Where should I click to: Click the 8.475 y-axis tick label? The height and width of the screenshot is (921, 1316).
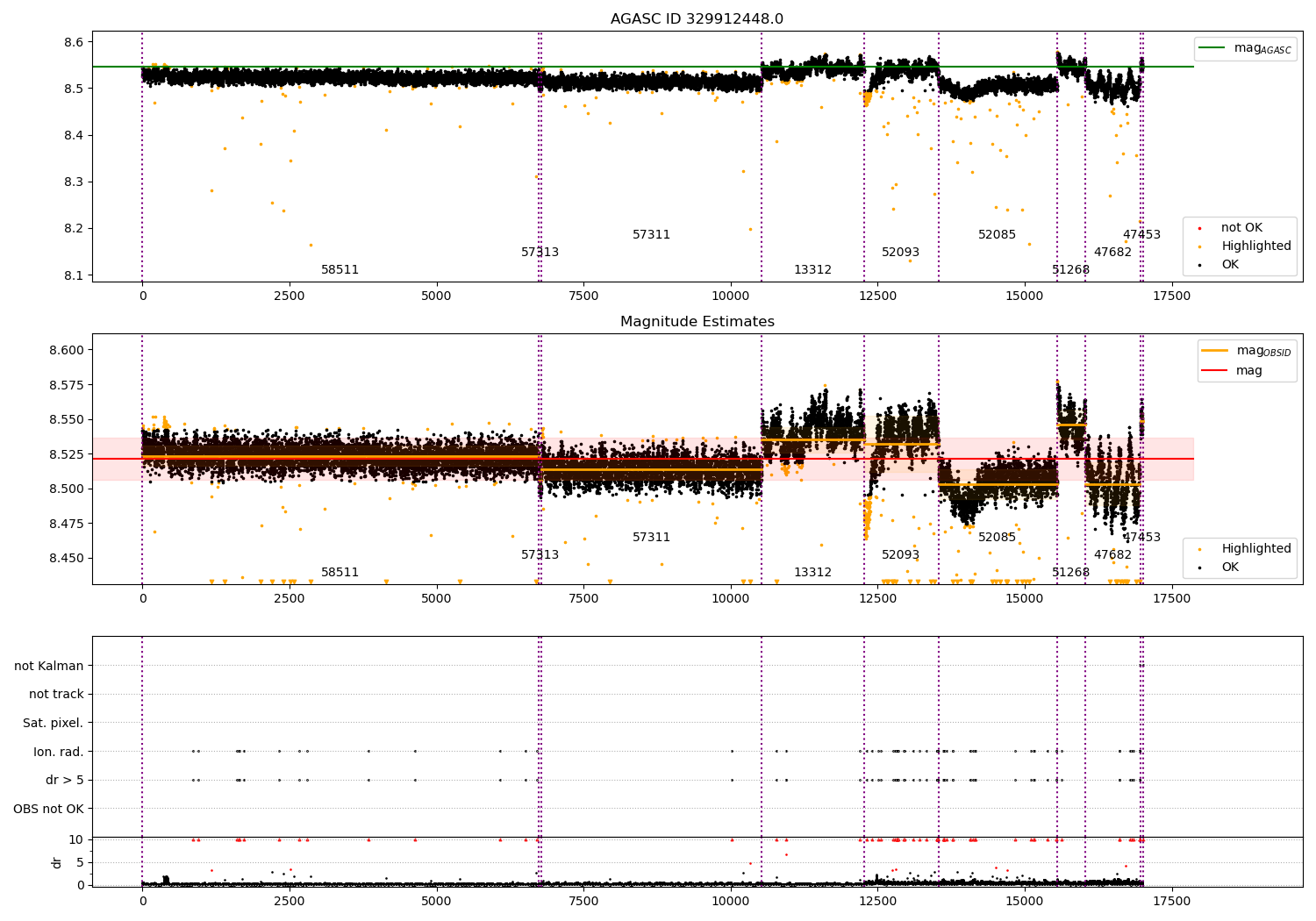68,524
